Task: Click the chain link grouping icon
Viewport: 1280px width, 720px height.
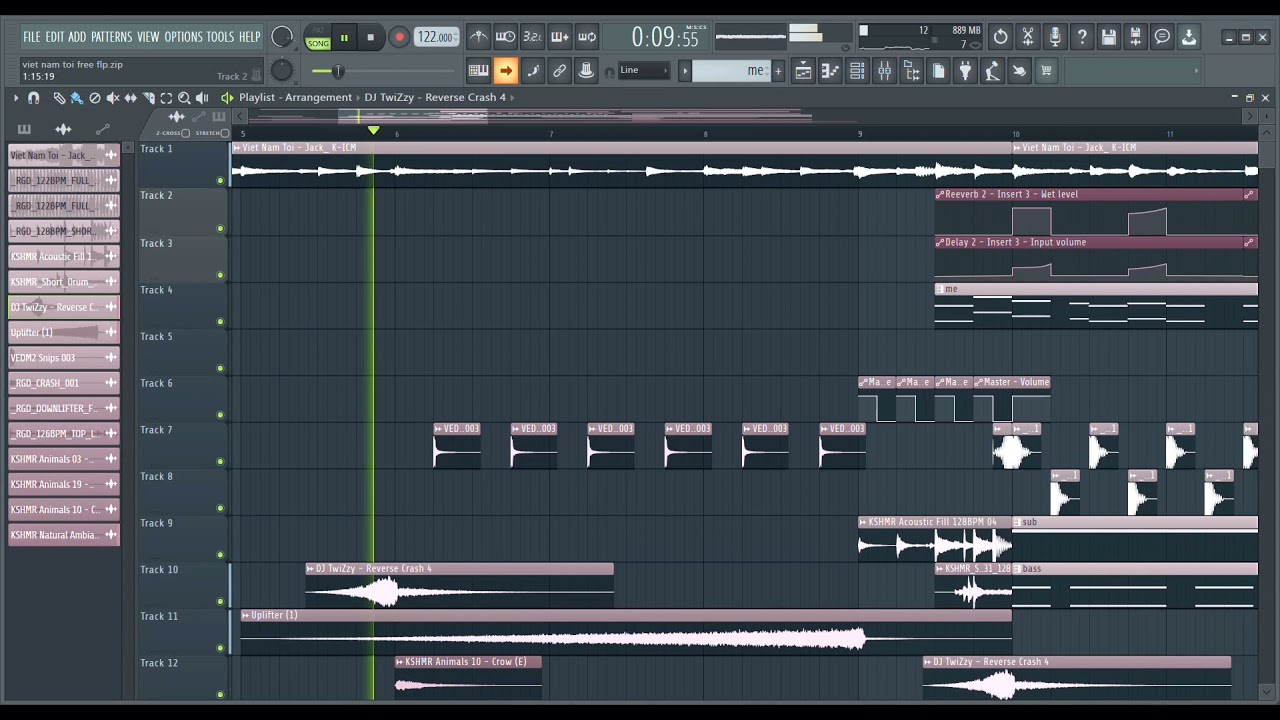Action: tap(559, 70)
